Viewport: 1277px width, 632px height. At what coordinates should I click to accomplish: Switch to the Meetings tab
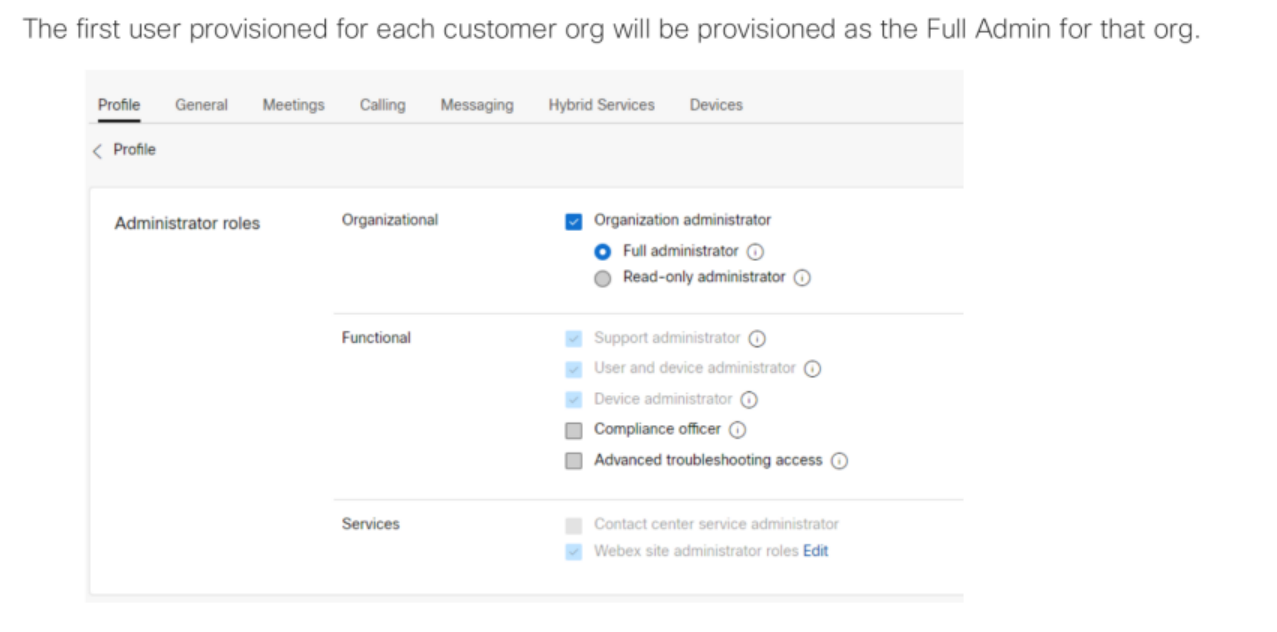click(293, 105)
